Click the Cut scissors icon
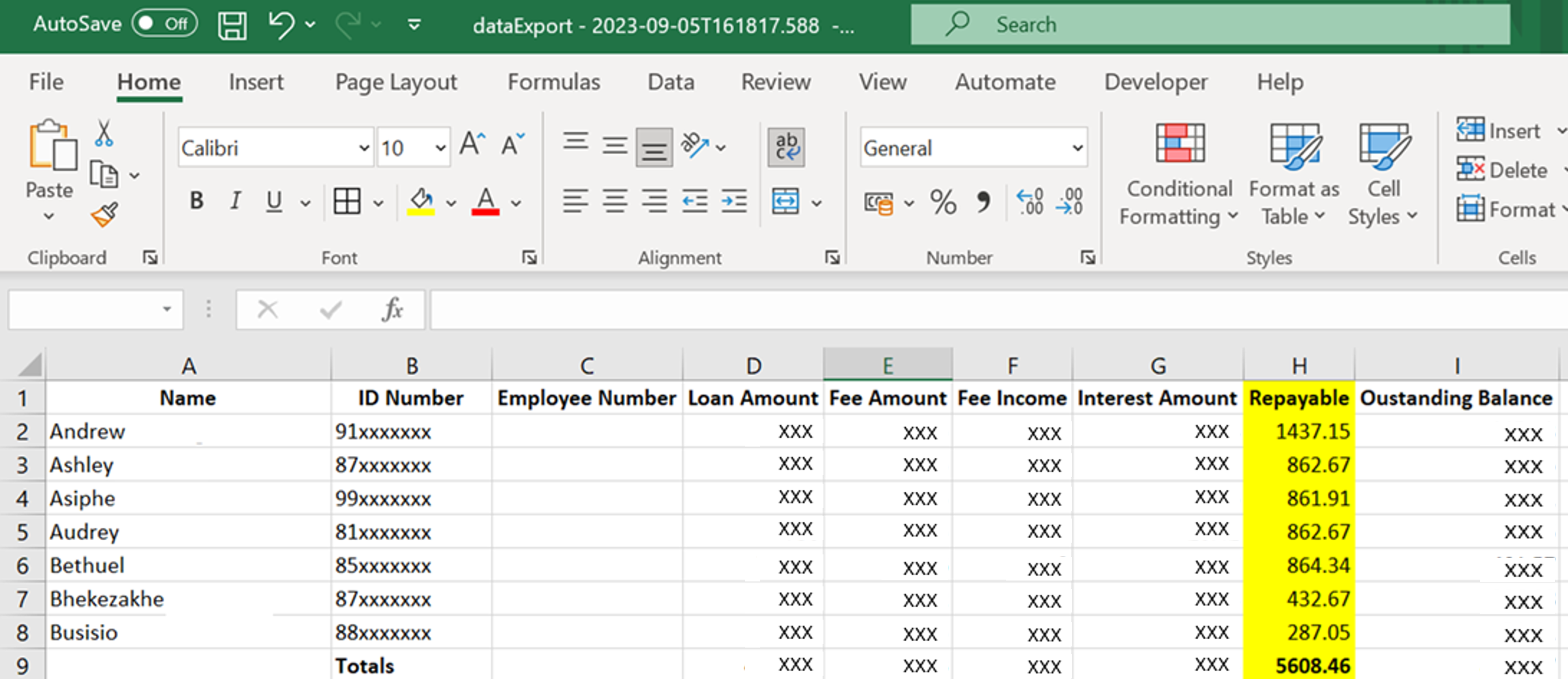This screenshot has width=1568, height=679. 104,134
